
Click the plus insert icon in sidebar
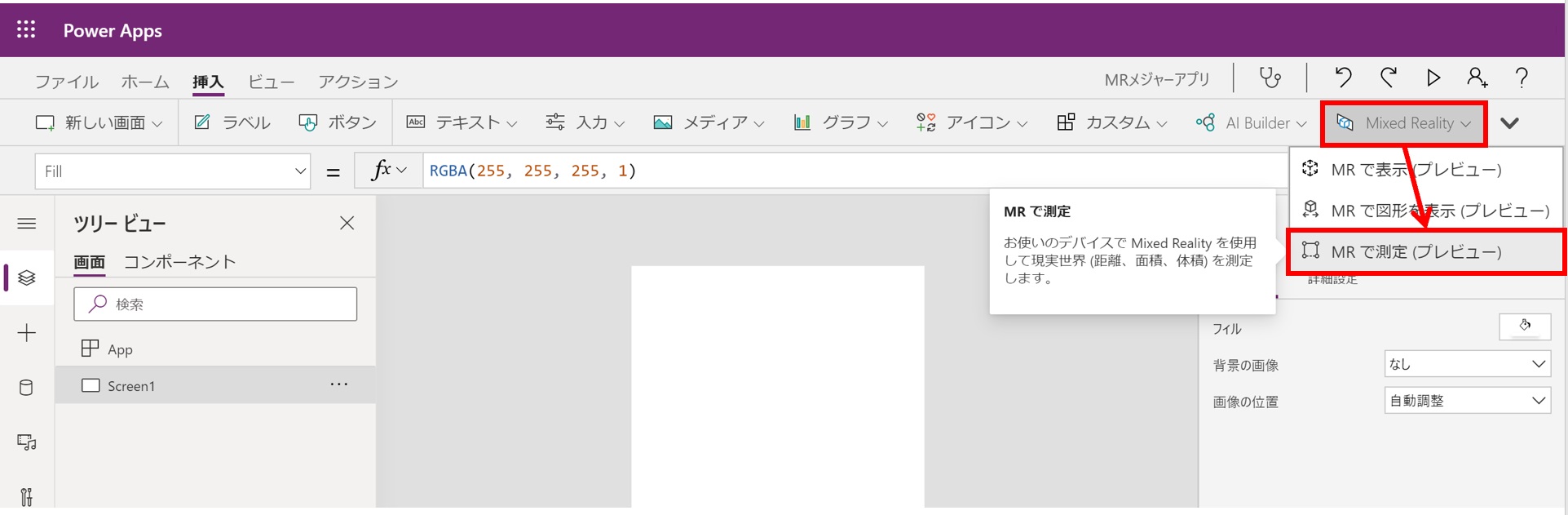pyautogui.click(x=26, y=333)
